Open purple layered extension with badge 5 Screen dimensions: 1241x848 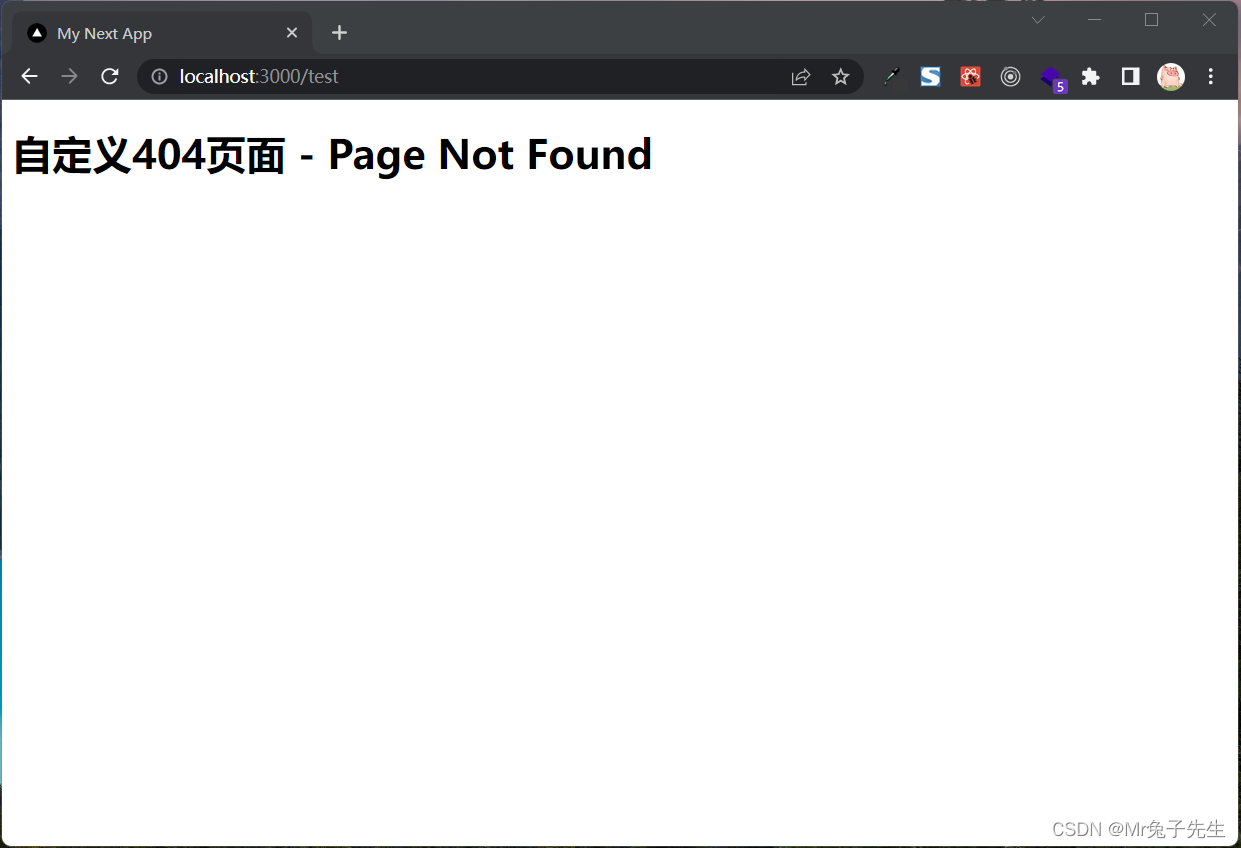point(1052,79)
